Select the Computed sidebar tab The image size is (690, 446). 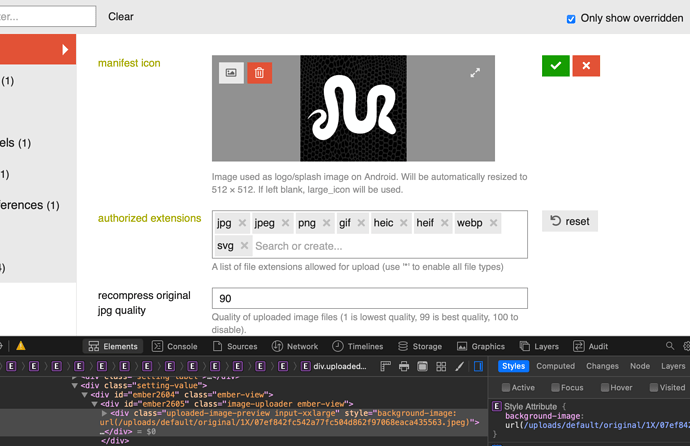point(555,366)
